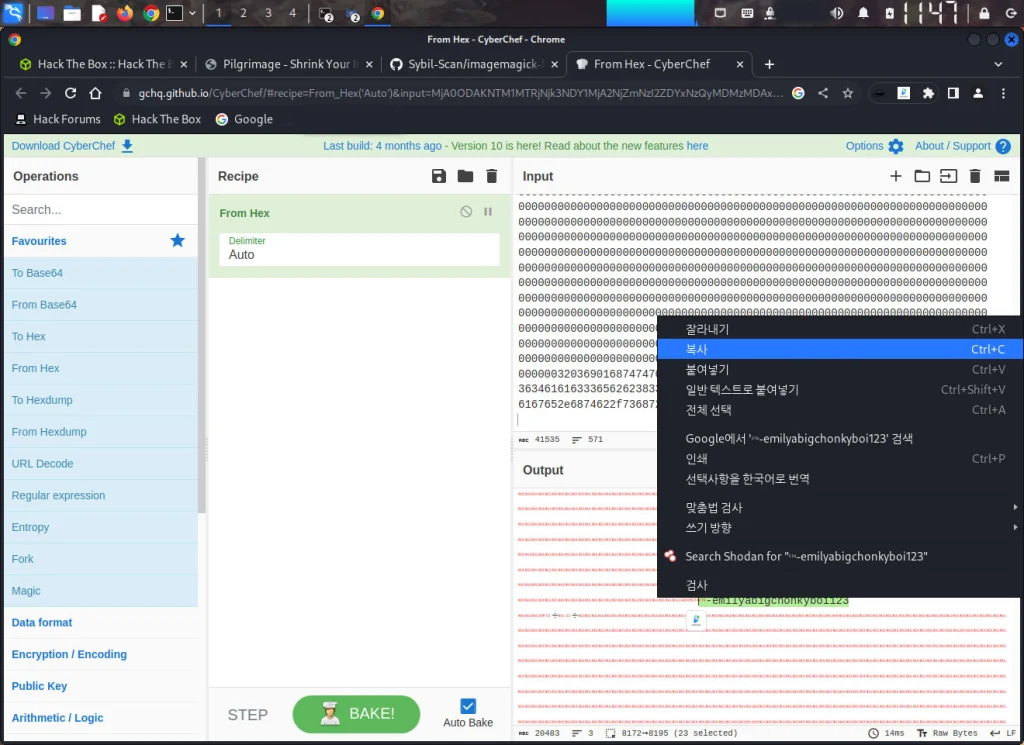Select the URL Decode operation
The width and height of the screenshot is (1024, 745).
101,464
